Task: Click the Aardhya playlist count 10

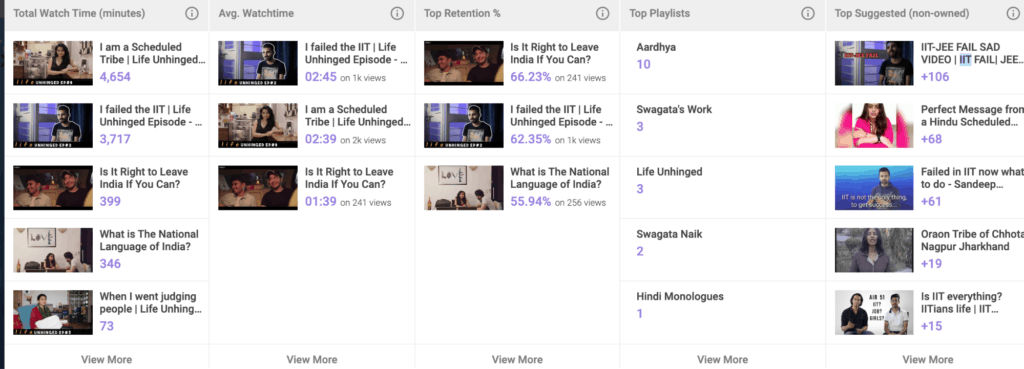Action: tap(643, 64)
